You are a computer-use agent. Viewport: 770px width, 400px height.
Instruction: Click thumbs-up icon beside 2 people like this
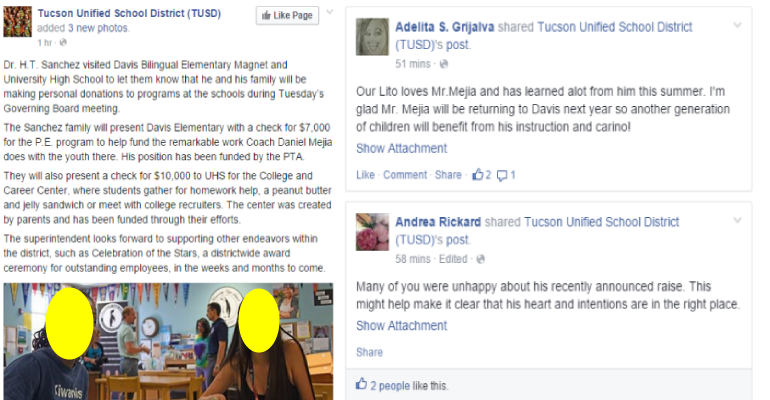(361, 384)
